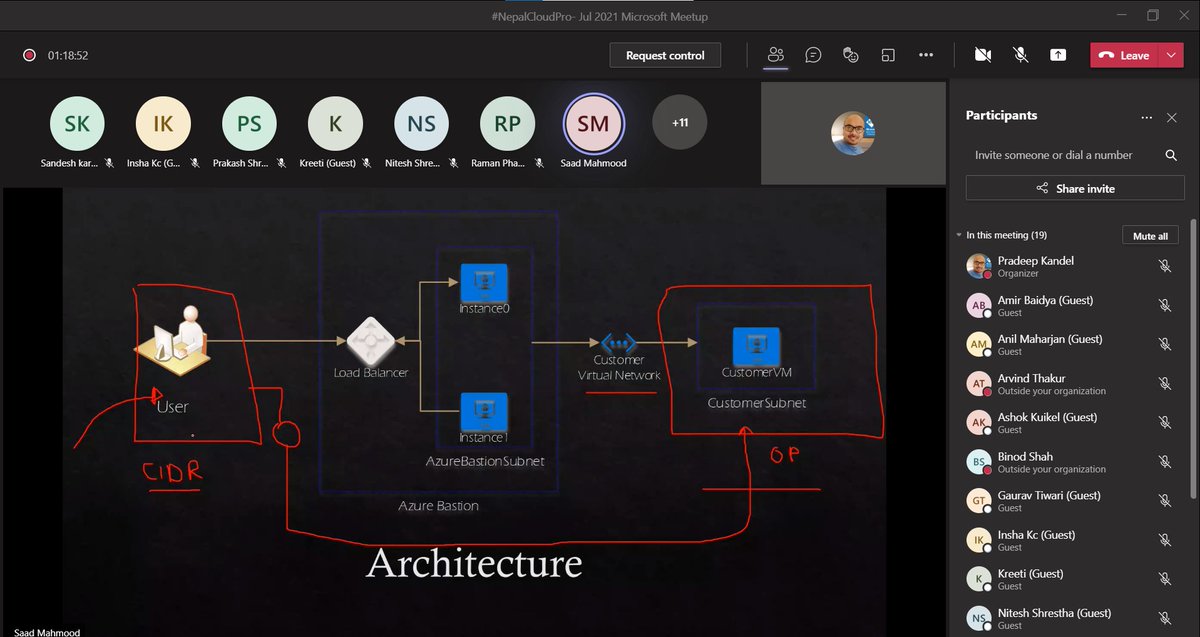Select Pradeep Kandel in participants list
This screenshot has height=637, width=1200.
(x=1070, y=266)
